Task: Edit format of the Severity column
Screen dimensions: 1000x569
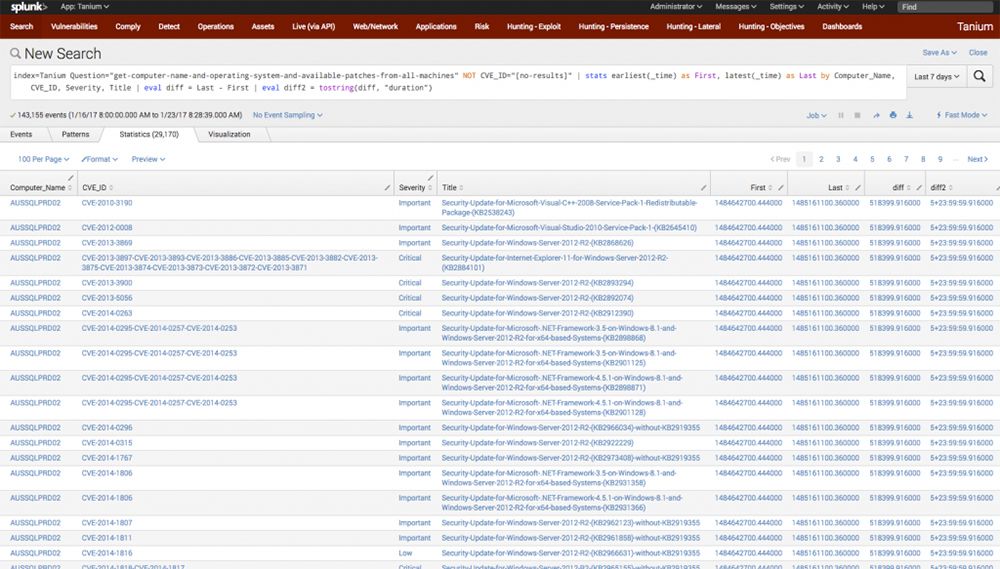Action: click(x=430, y=177)
